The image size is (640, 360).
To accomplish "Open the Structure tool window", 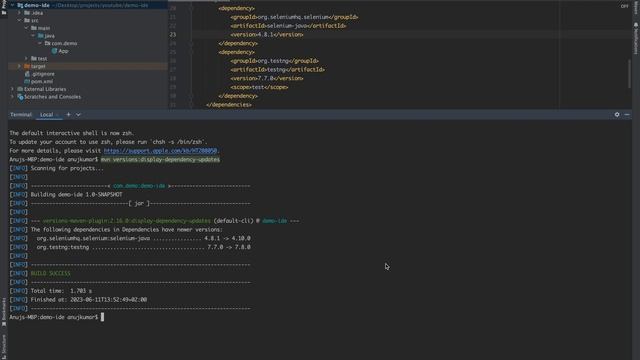I will coord(4,347).
